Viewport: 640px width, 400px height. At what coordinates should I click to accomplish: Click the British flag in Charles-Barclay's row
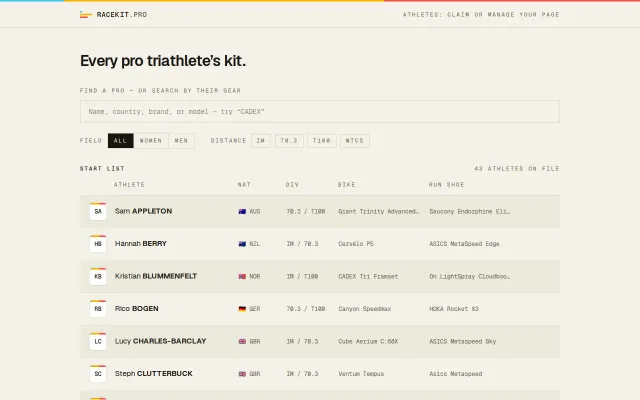tap(242, 341)
